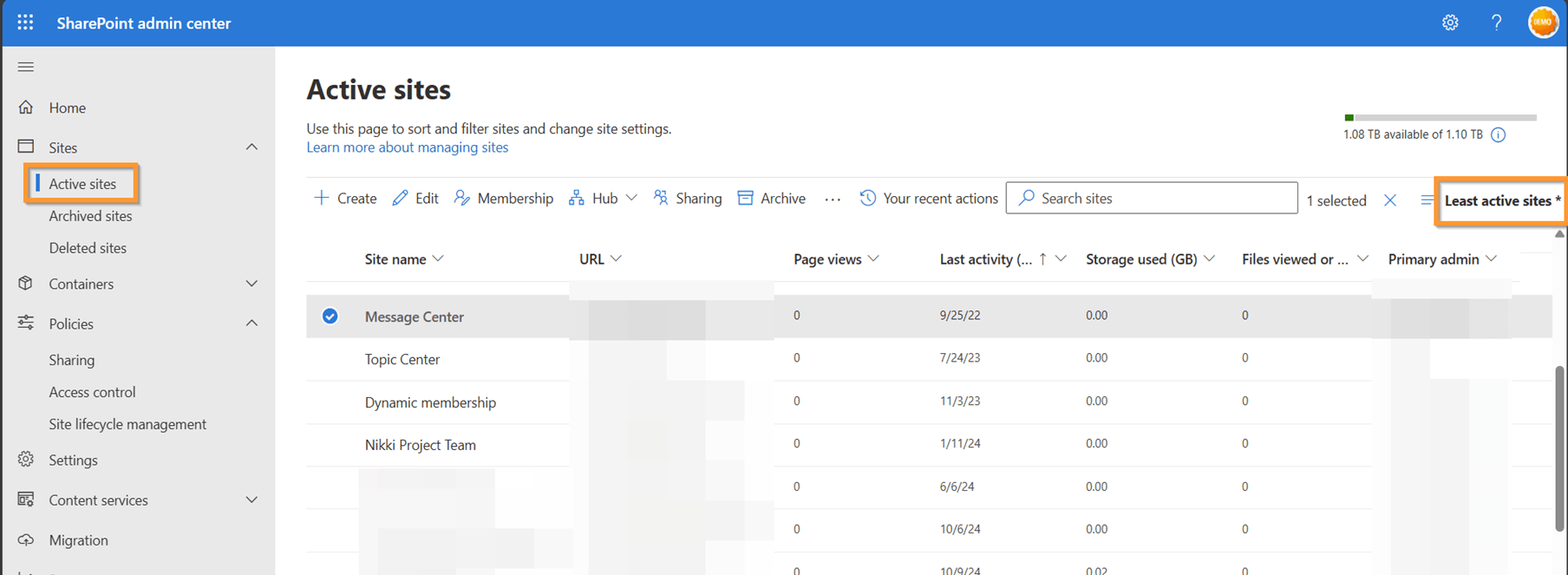Click the storage usage progress bar

[1440, 117]
